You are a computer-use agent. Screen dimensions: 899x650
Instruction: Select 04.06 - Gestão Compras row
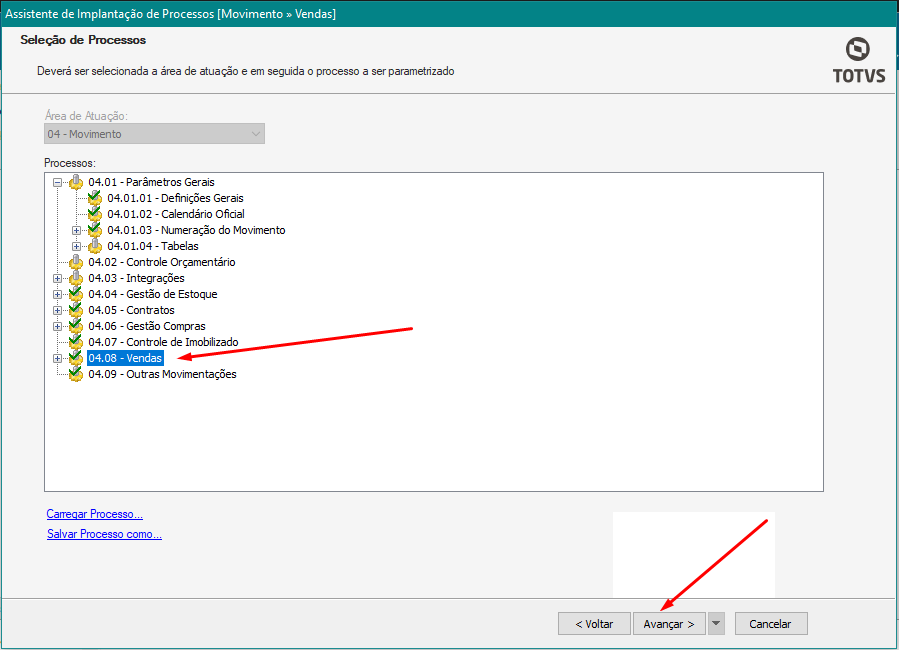(x=147, y=326)
